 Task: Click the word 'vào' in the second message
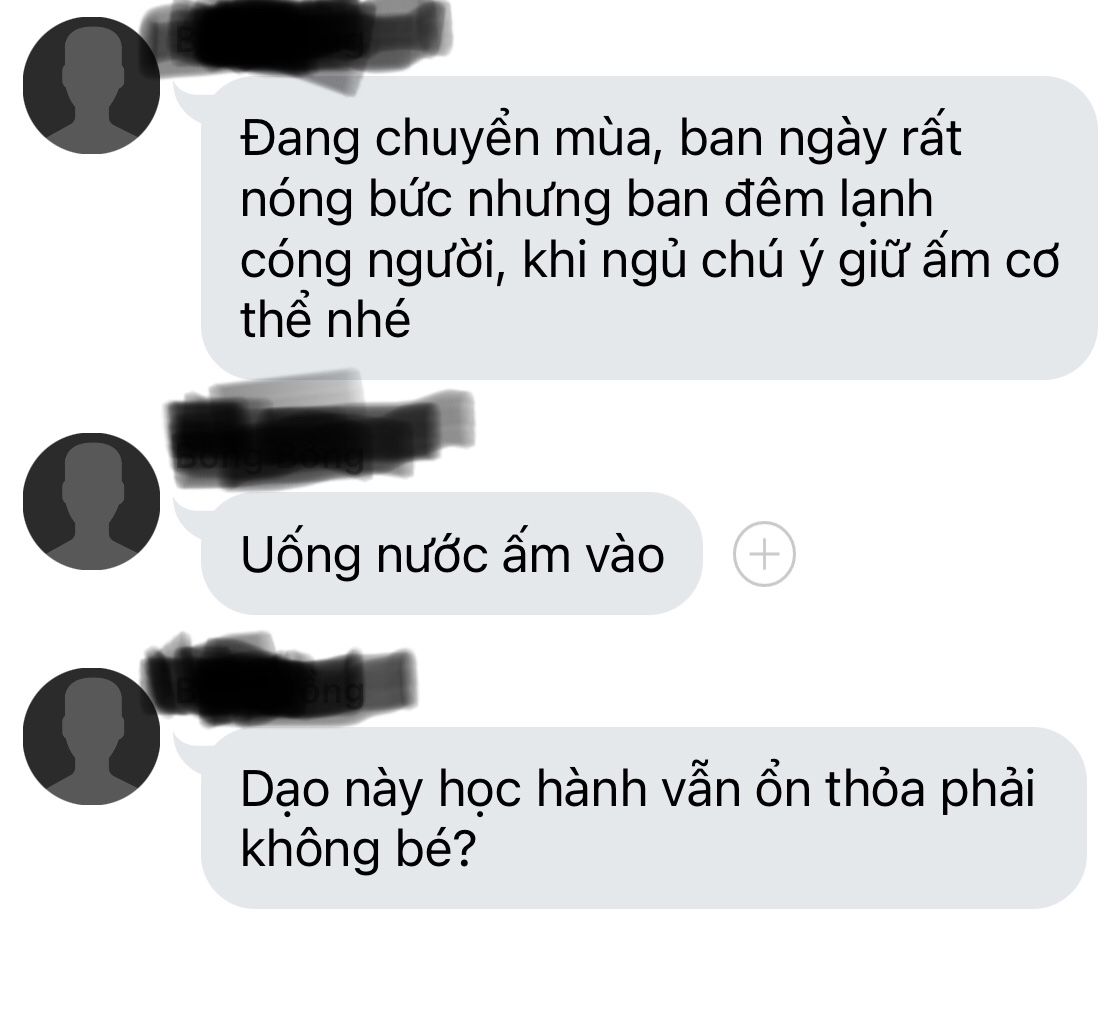pyautogui.click(x=625, y=555)
